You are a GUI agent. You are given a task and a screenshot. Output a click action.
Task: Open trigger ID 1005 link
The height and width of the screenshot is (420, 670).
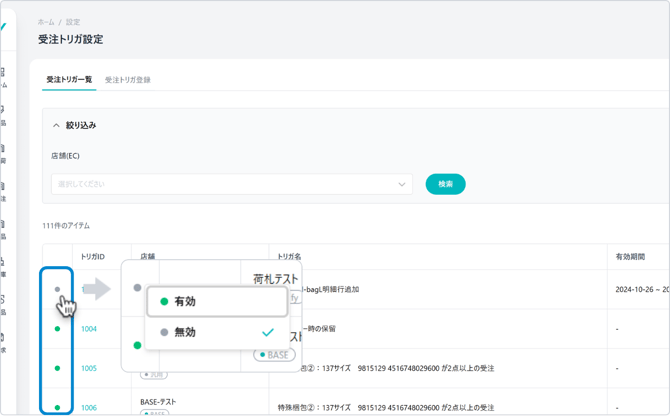[x=89, y=368]
